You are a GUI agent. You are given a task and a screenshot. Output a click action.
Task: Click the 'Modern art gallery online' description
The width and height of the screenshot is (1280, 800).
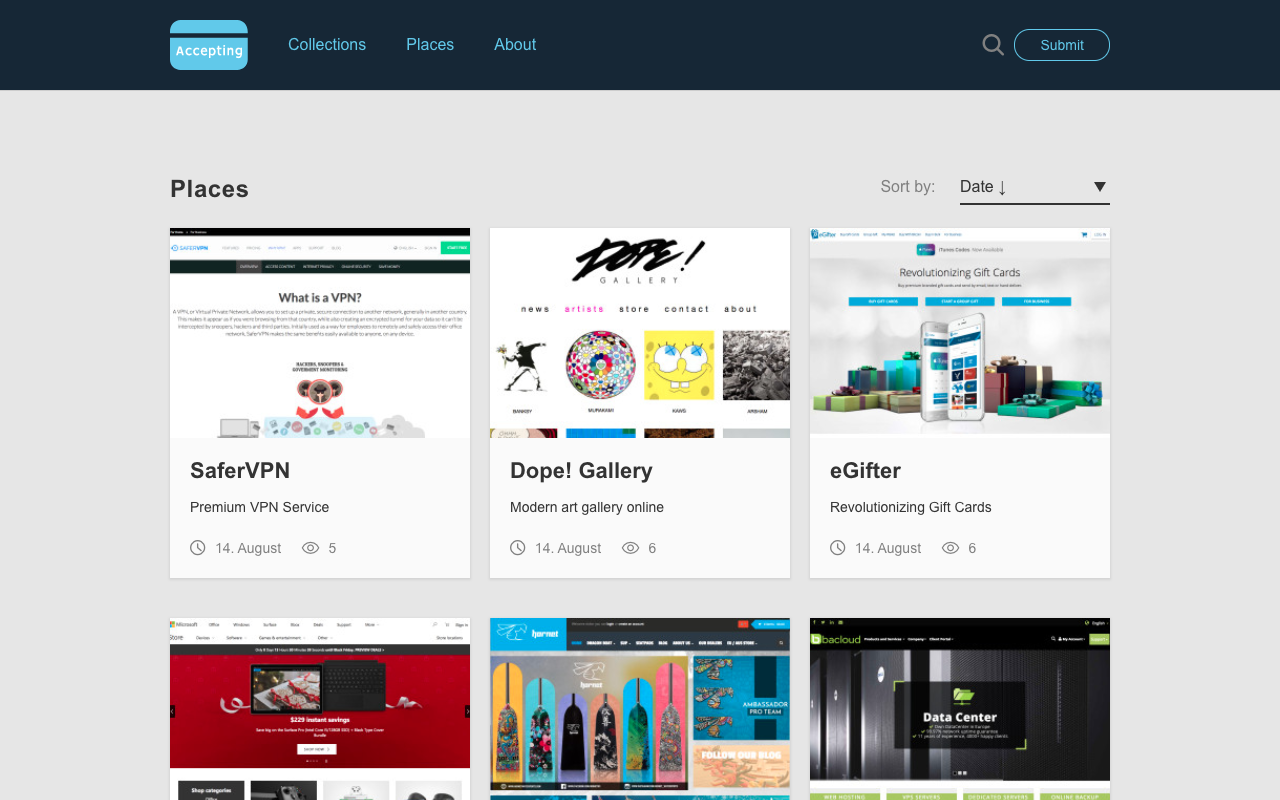pyautogui.click(x=587, y=507)
